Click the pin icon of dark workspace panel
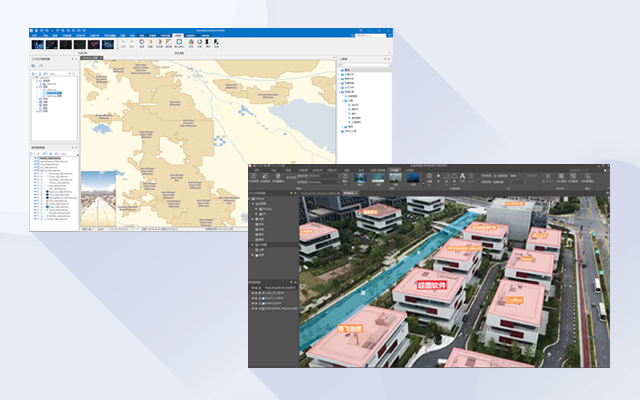 291,193
